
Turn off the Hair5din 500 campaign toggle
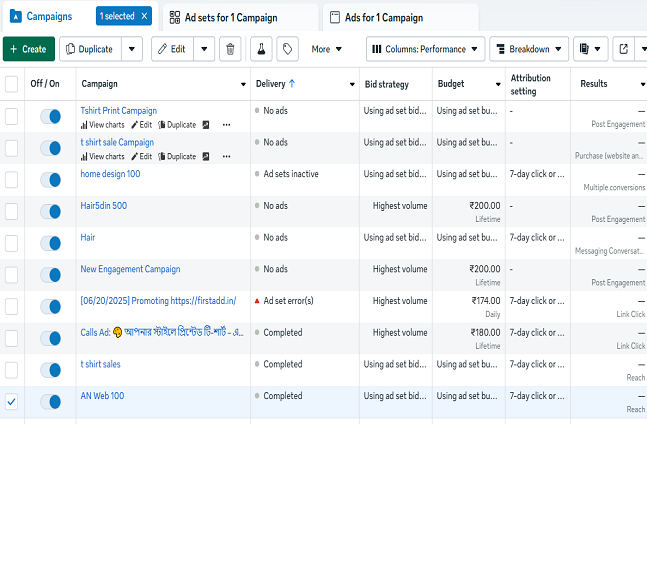pos(50,212)
